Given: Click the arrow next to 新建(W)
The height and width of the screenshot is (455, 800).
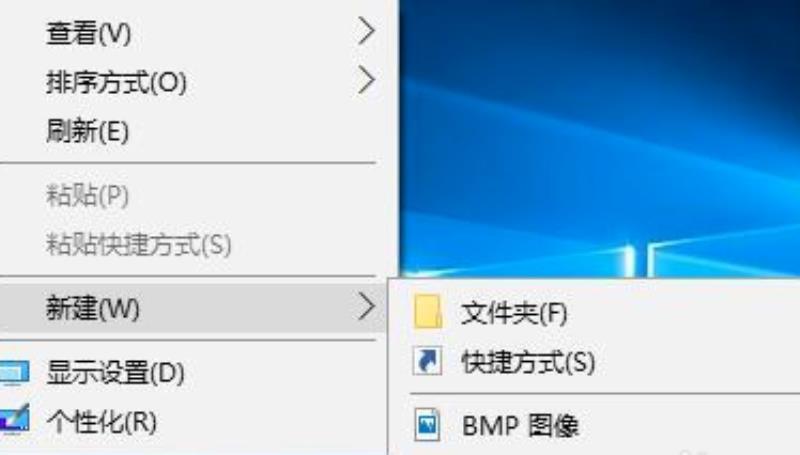Looking at the screenshot, I should tap(366, 307).
